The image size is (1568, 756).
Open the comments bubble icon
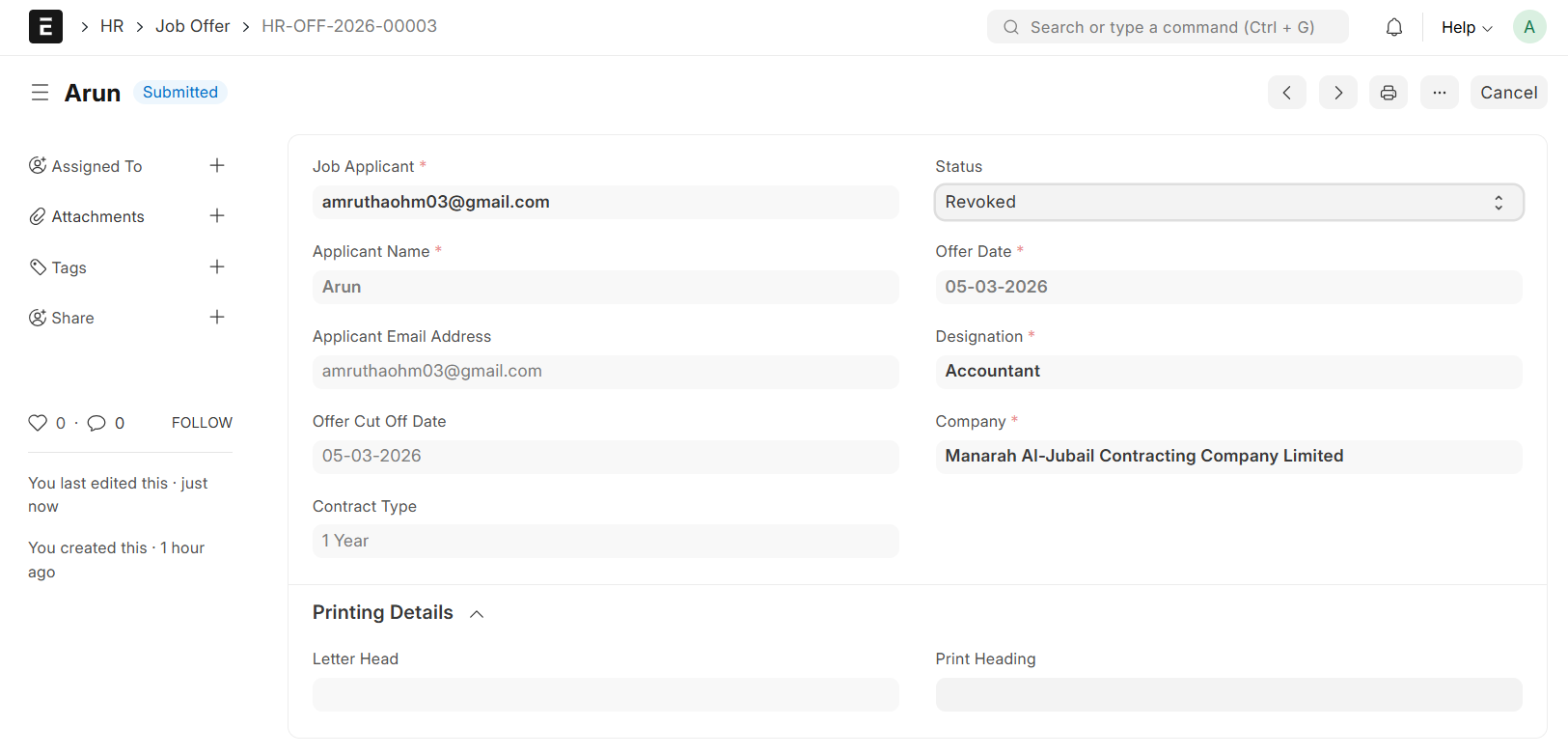[x=96, y=423]
